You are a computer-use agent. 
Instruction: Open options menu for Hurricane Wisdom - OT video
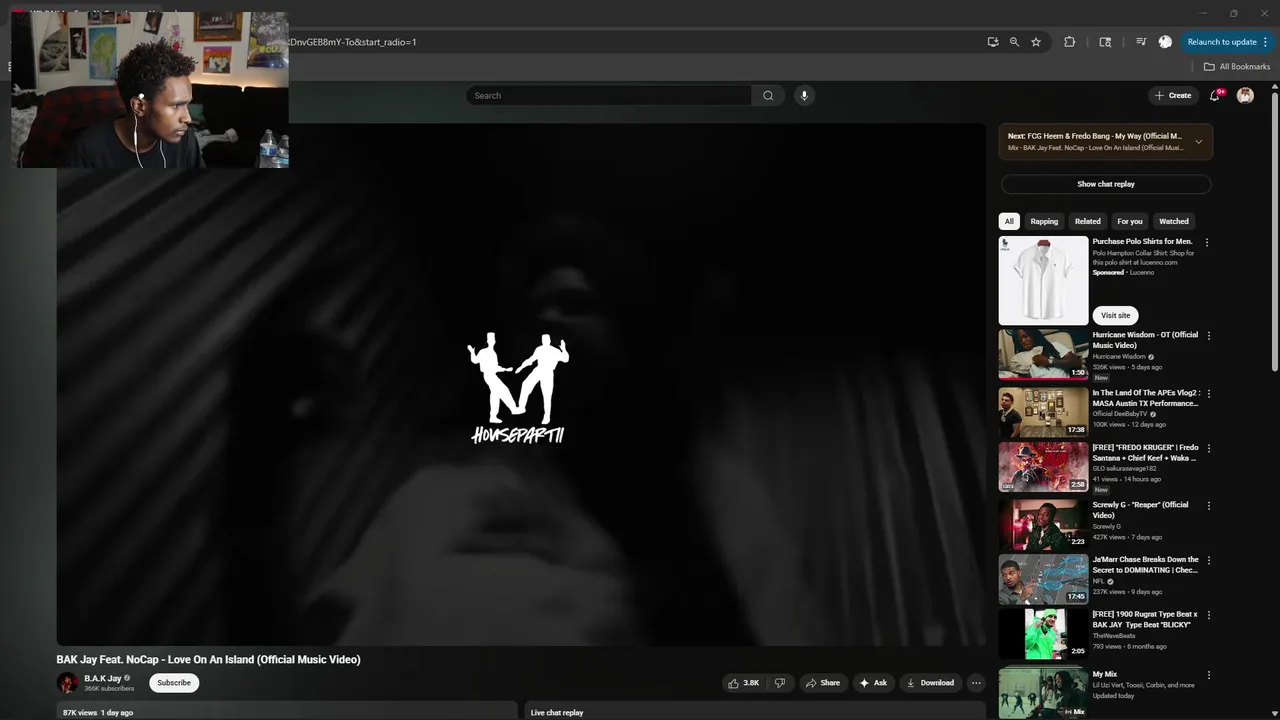(x=1208, y=336)
